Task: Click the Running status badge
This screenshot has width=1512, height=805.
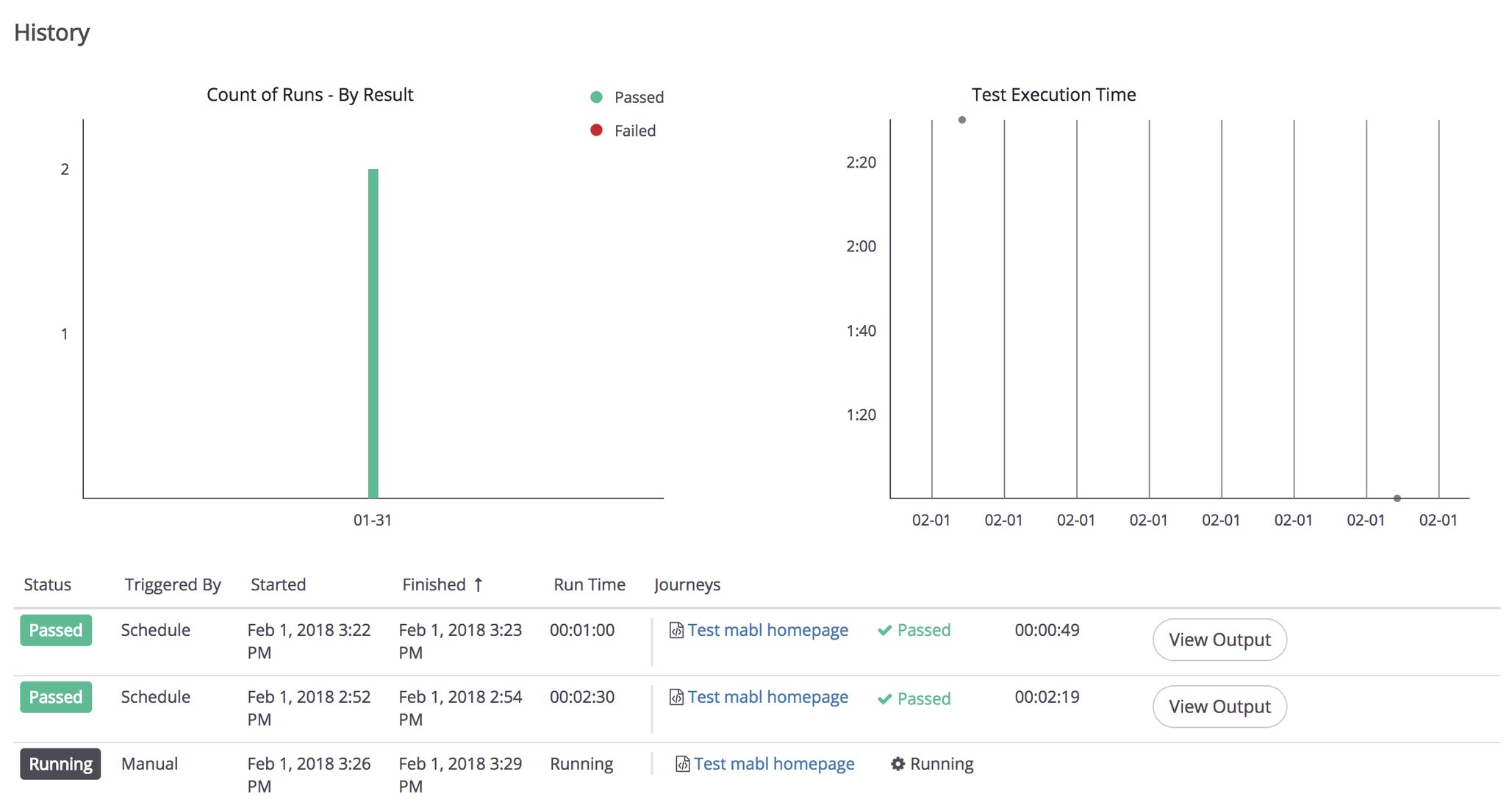Action: tap(60, 765)
